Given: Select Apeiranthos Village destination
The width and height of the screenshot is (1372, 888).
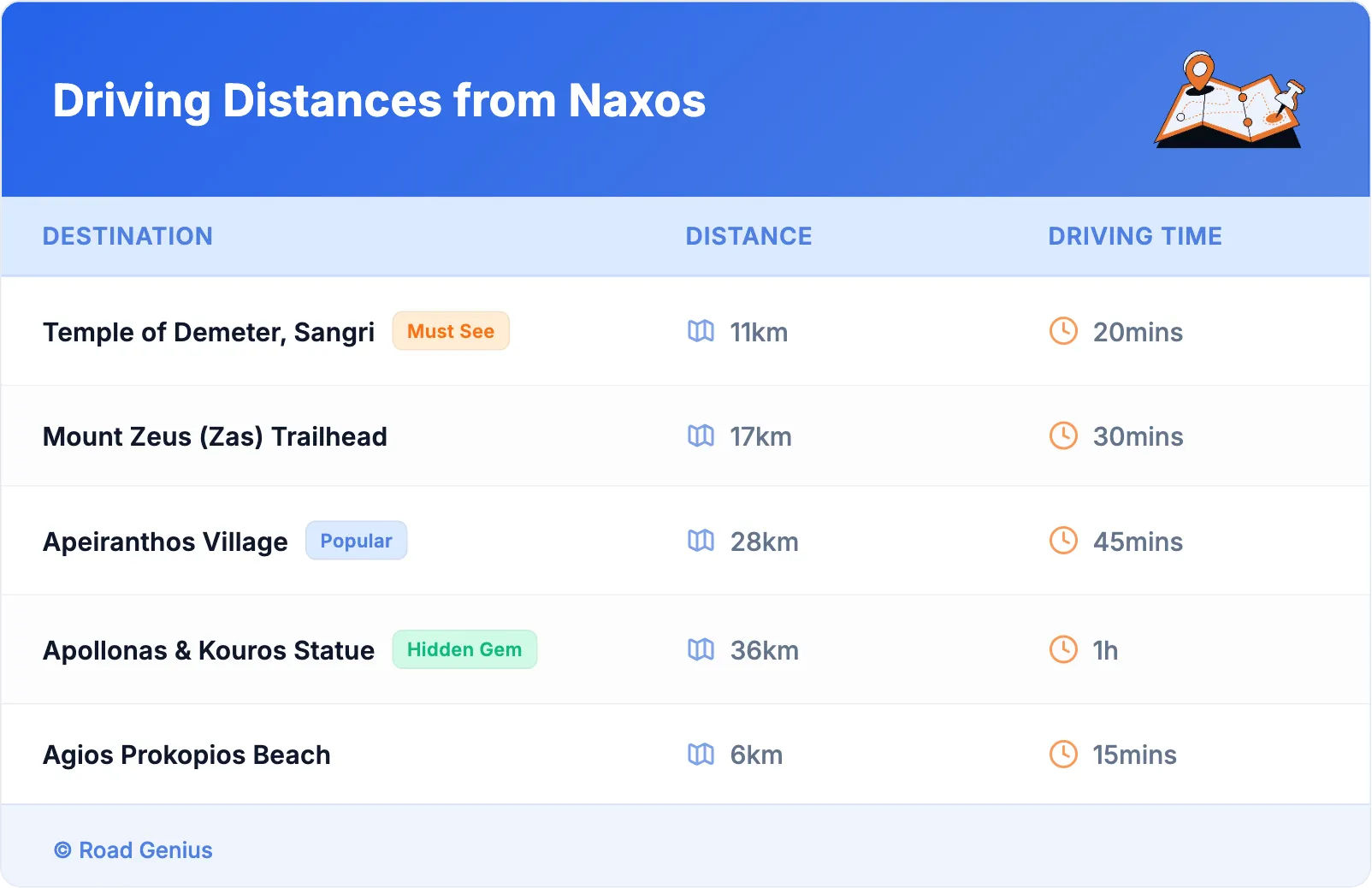Looking at the screenshot, I should click(x=165, y=542).
